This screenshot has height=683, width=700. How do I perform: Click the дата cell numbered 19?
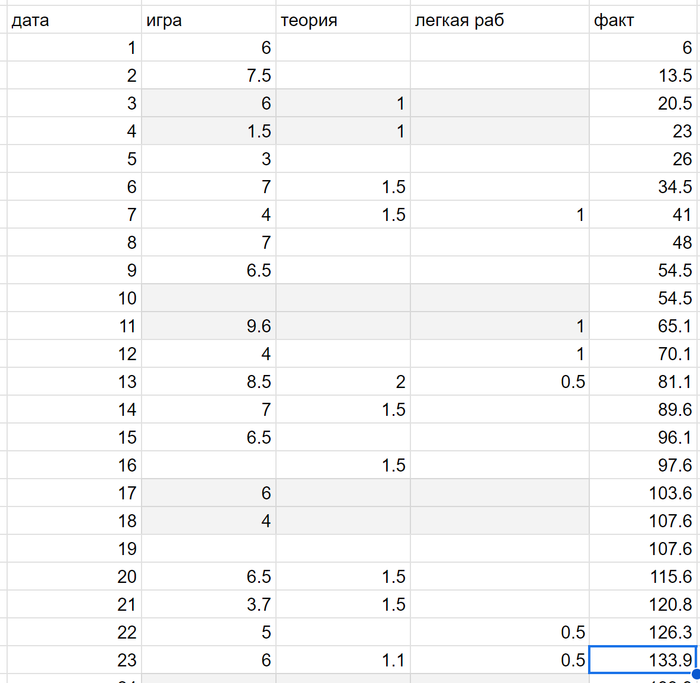(72, 548)
